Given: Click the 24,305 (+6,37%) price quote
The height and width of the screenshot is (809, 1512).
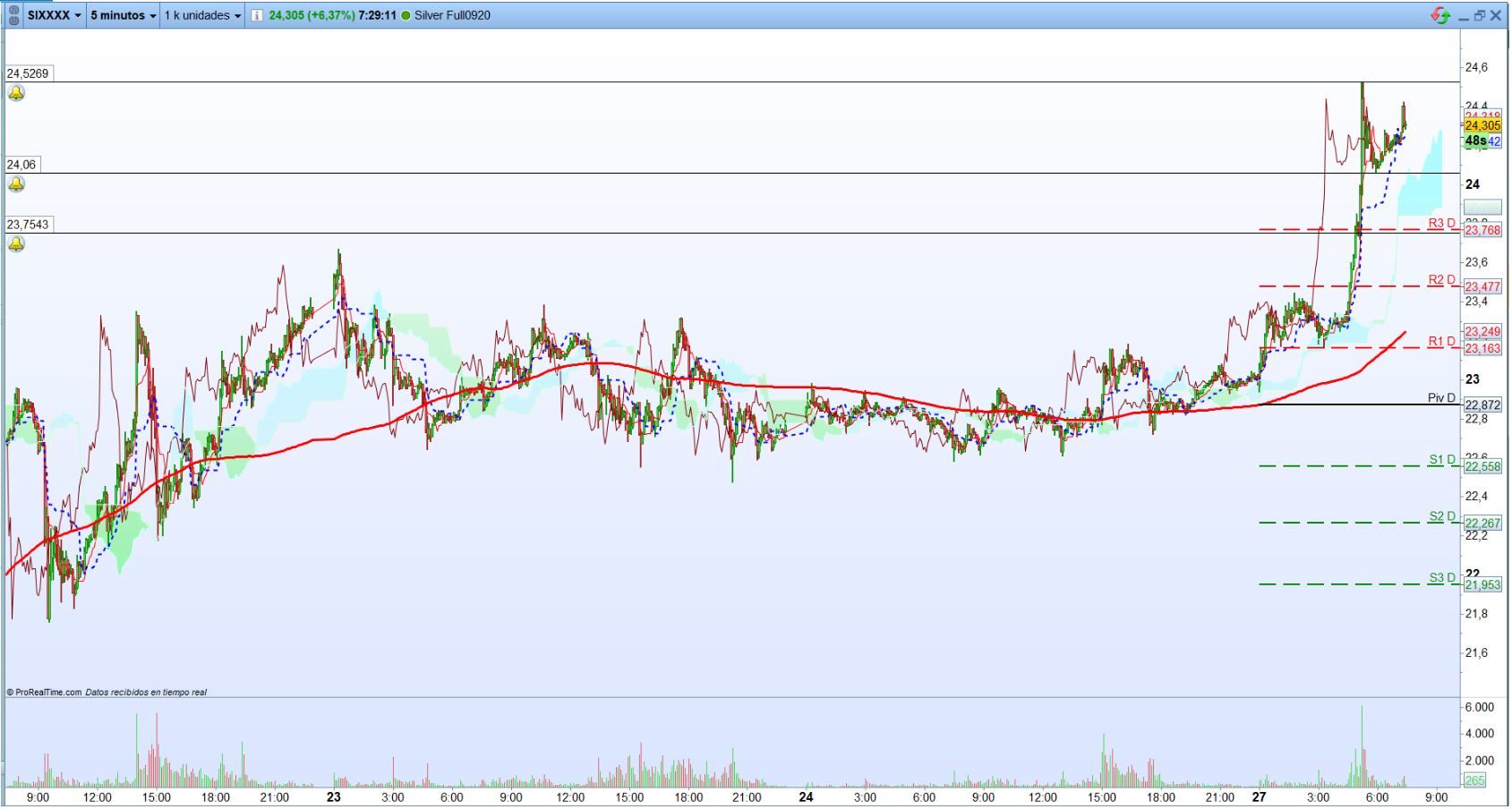Looking at the screenshot, I should (312, 15).
